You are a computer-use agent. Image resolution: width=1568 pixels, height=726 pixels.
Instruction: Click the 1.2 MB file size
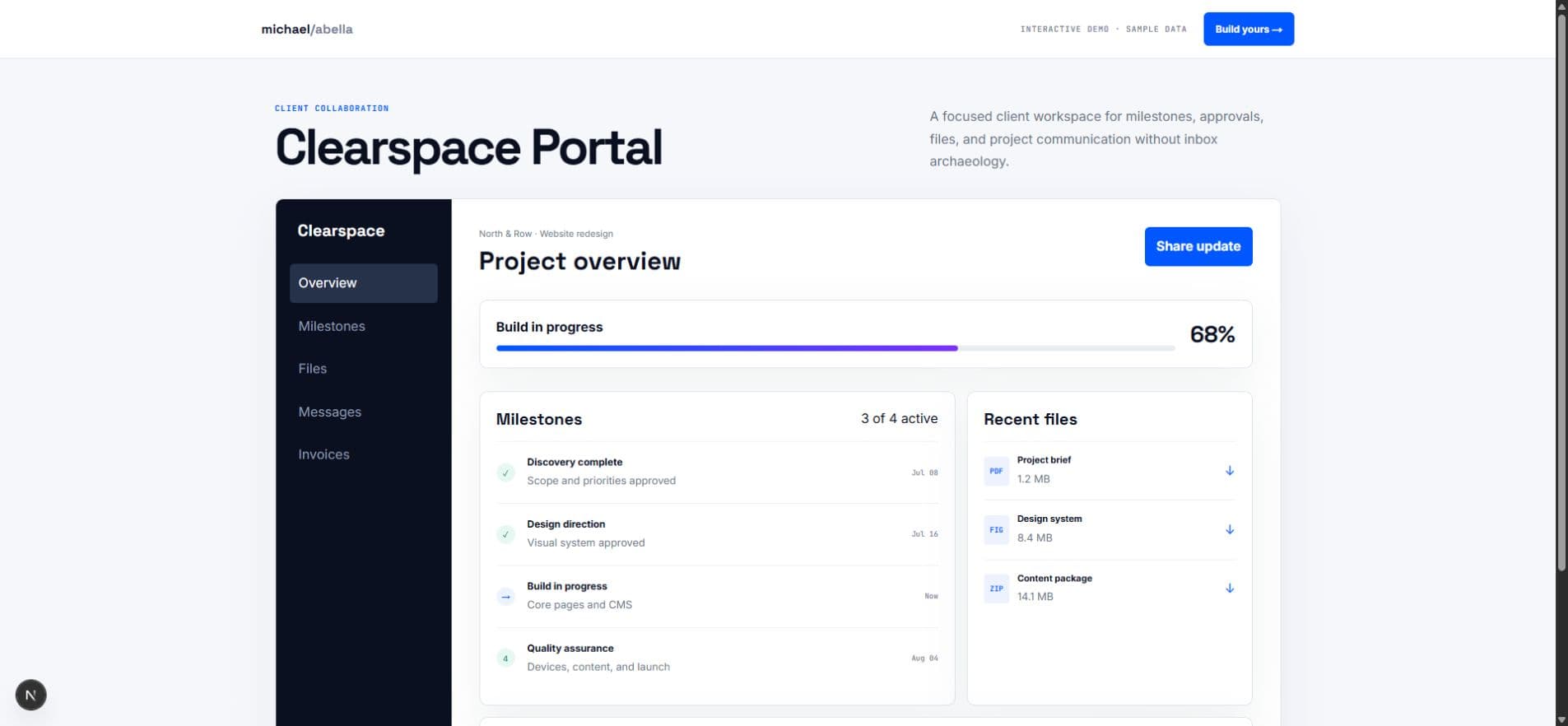point(1033,479)
